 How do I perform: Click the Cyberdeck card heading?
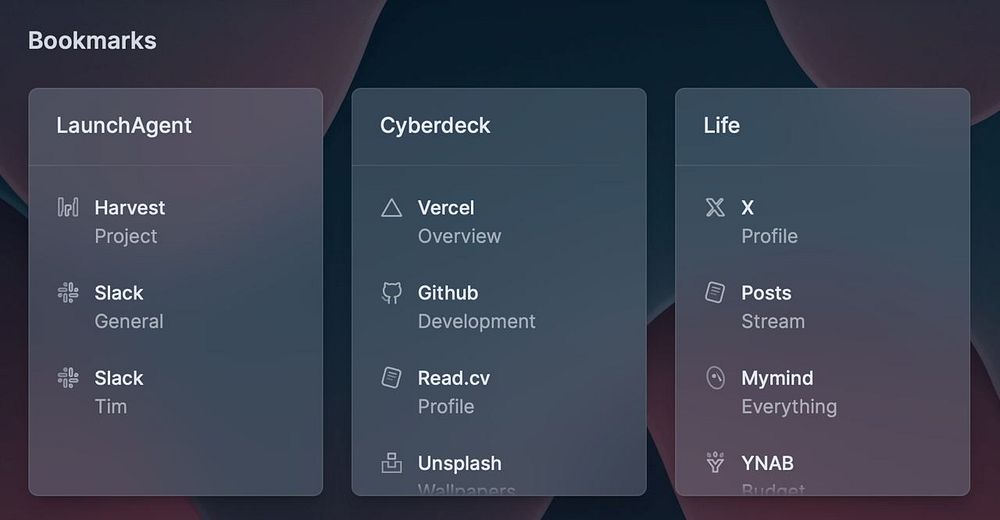pos(435,126)
